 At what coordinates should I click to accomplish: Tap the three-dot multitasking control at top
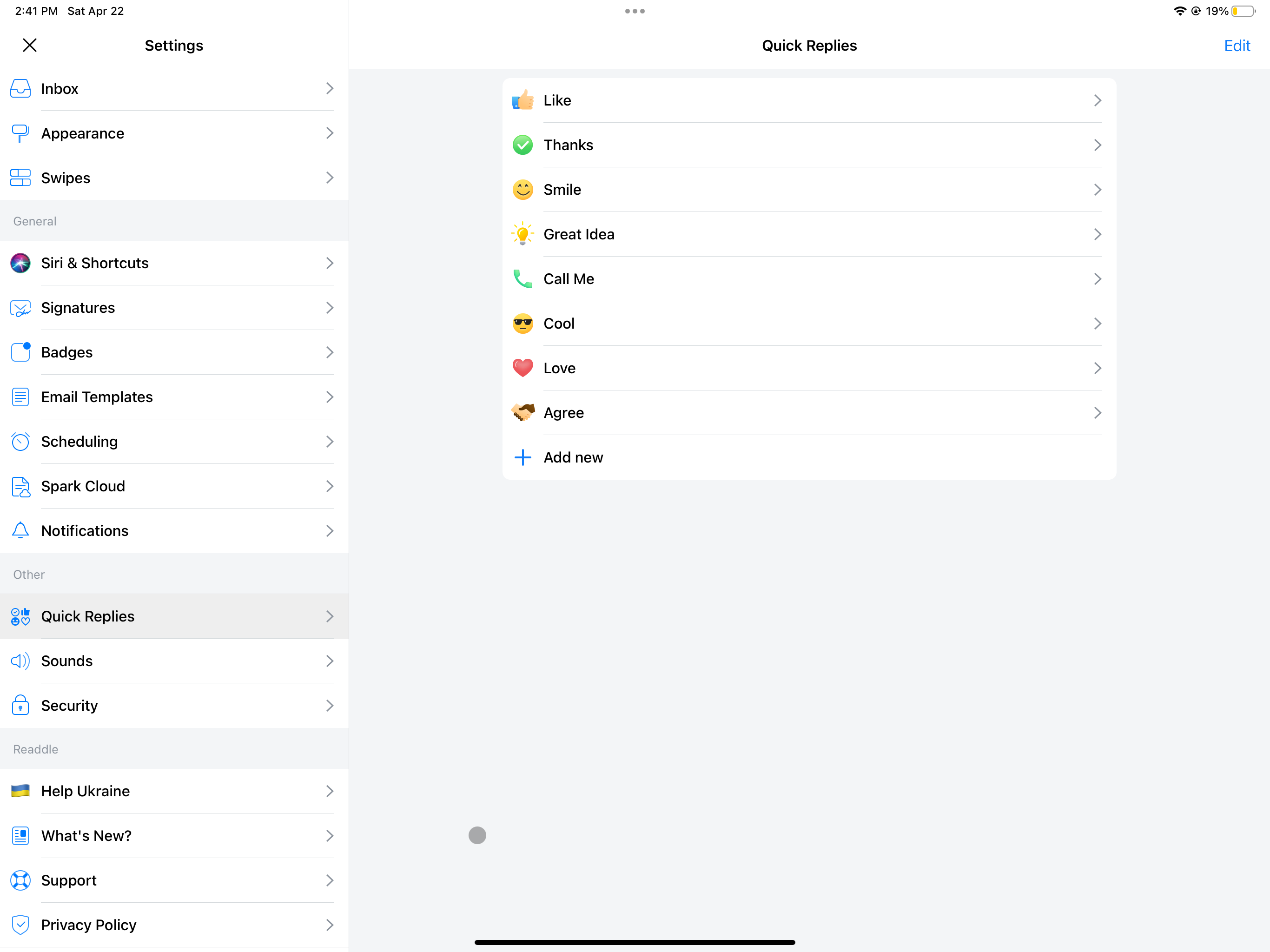pos(635,11)
